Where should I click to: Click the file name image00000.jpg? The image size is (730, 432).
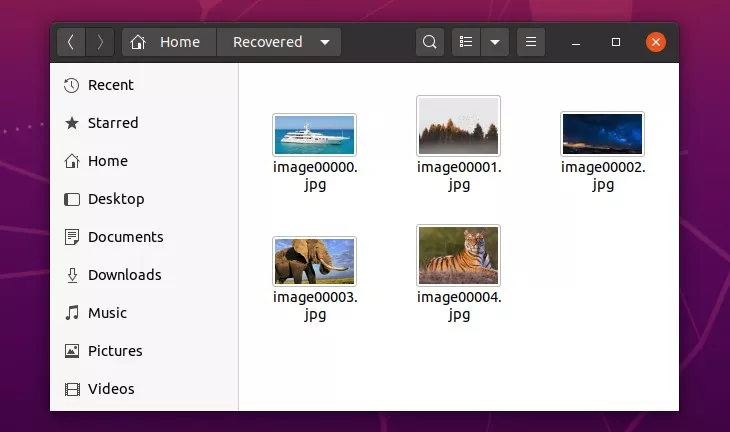[x=315, y=176]
